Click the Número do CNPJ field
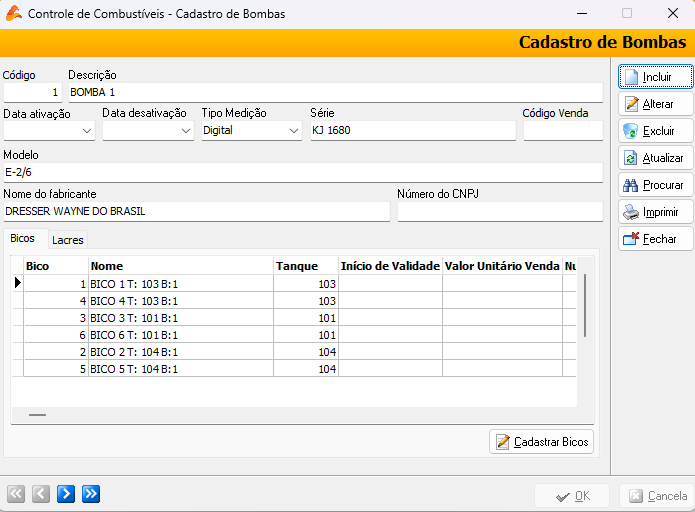Viewport: 695px width, 512px height. (x=500, y=212)
